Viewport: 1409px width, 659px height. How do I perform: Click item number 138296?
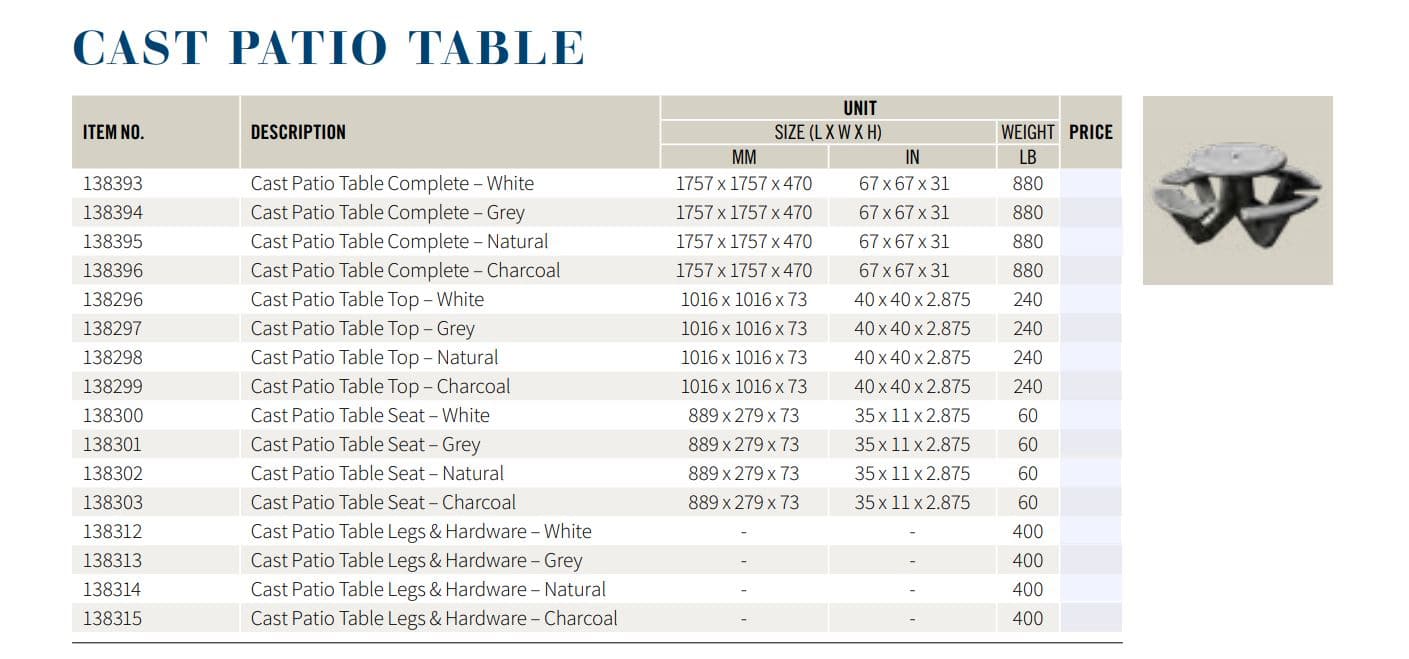point(112,300)
